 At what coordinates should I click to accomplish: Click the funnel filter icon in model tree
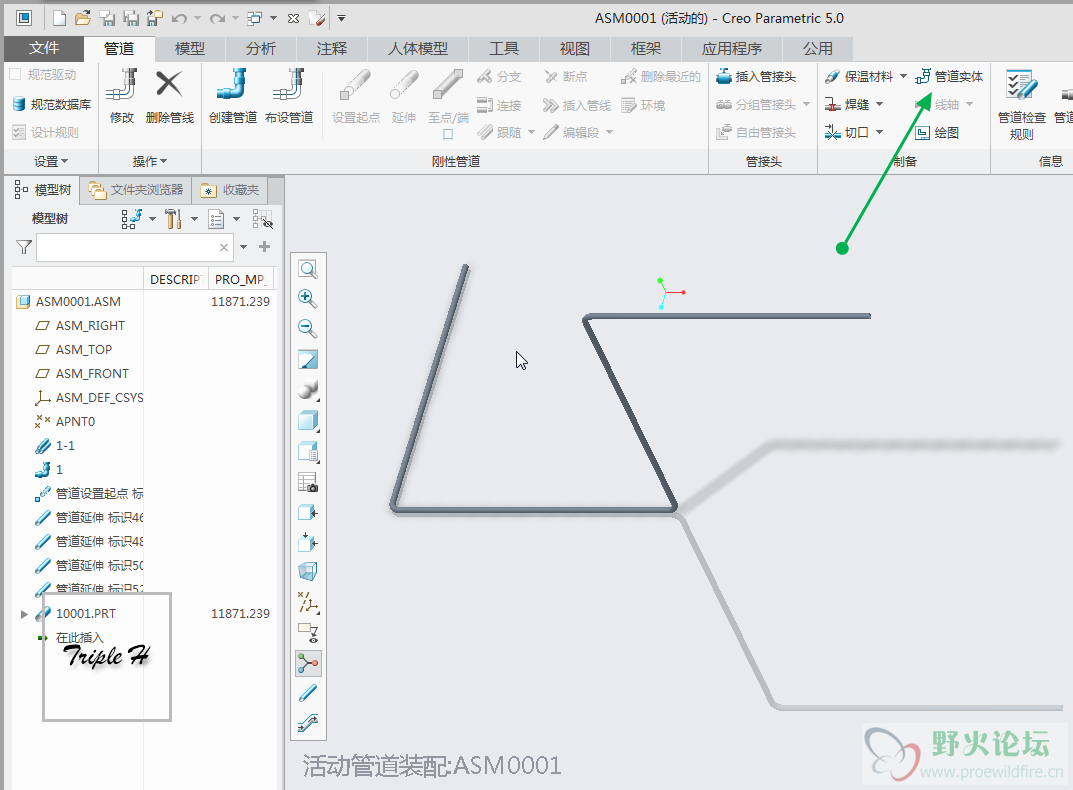24,247
